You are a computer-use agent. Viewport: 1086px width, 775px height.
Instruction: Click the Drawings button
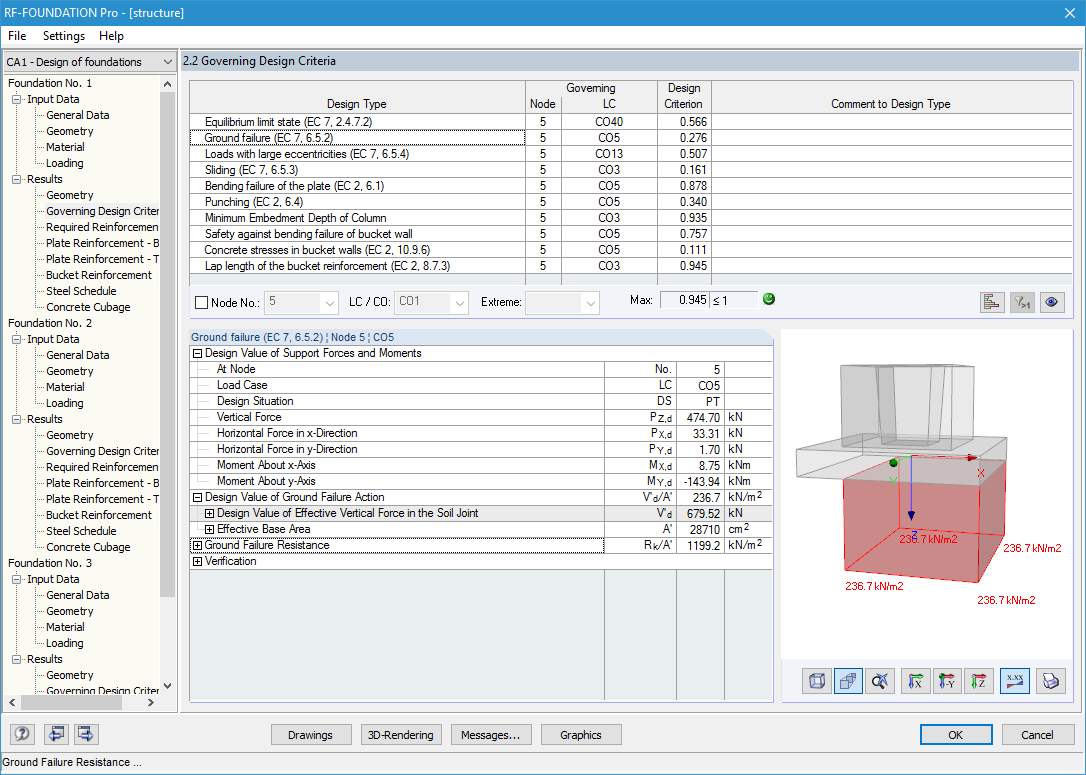310,735
